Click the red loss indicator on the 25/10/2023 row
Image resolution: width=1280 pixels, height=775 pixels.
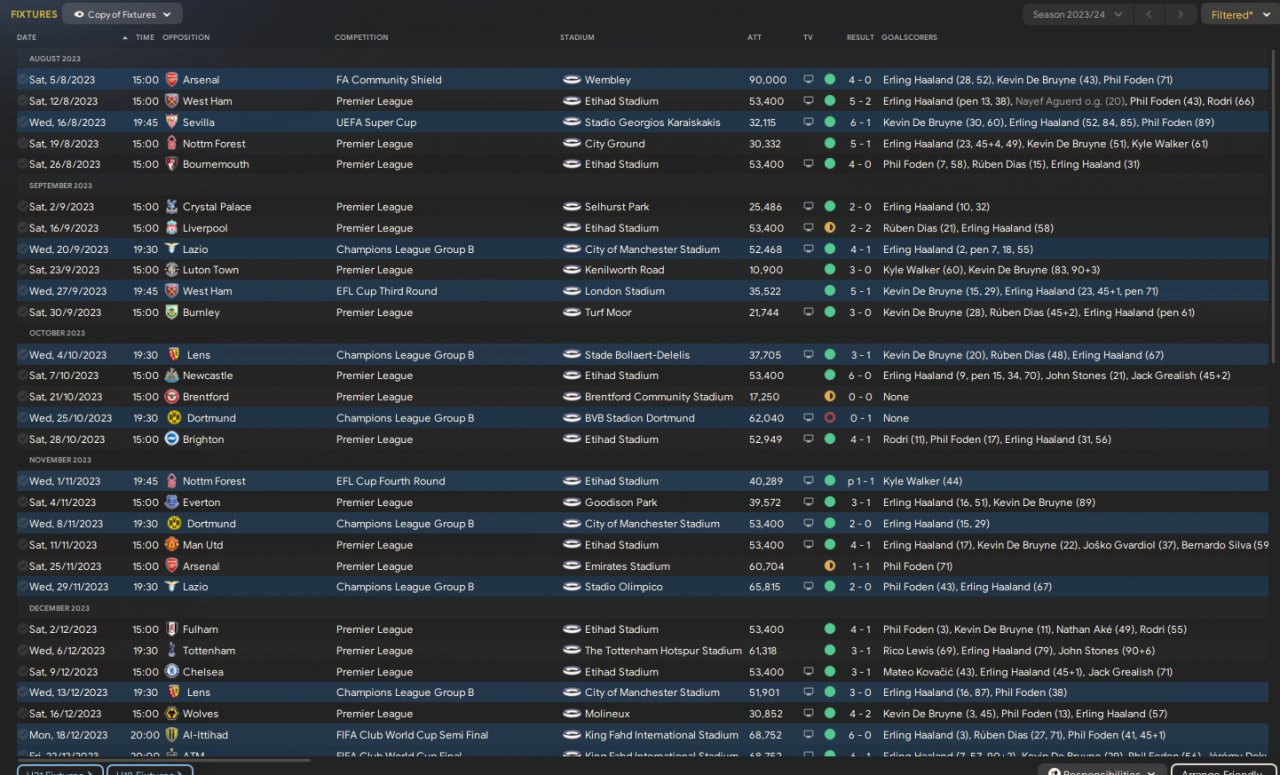tap(830, 418)
